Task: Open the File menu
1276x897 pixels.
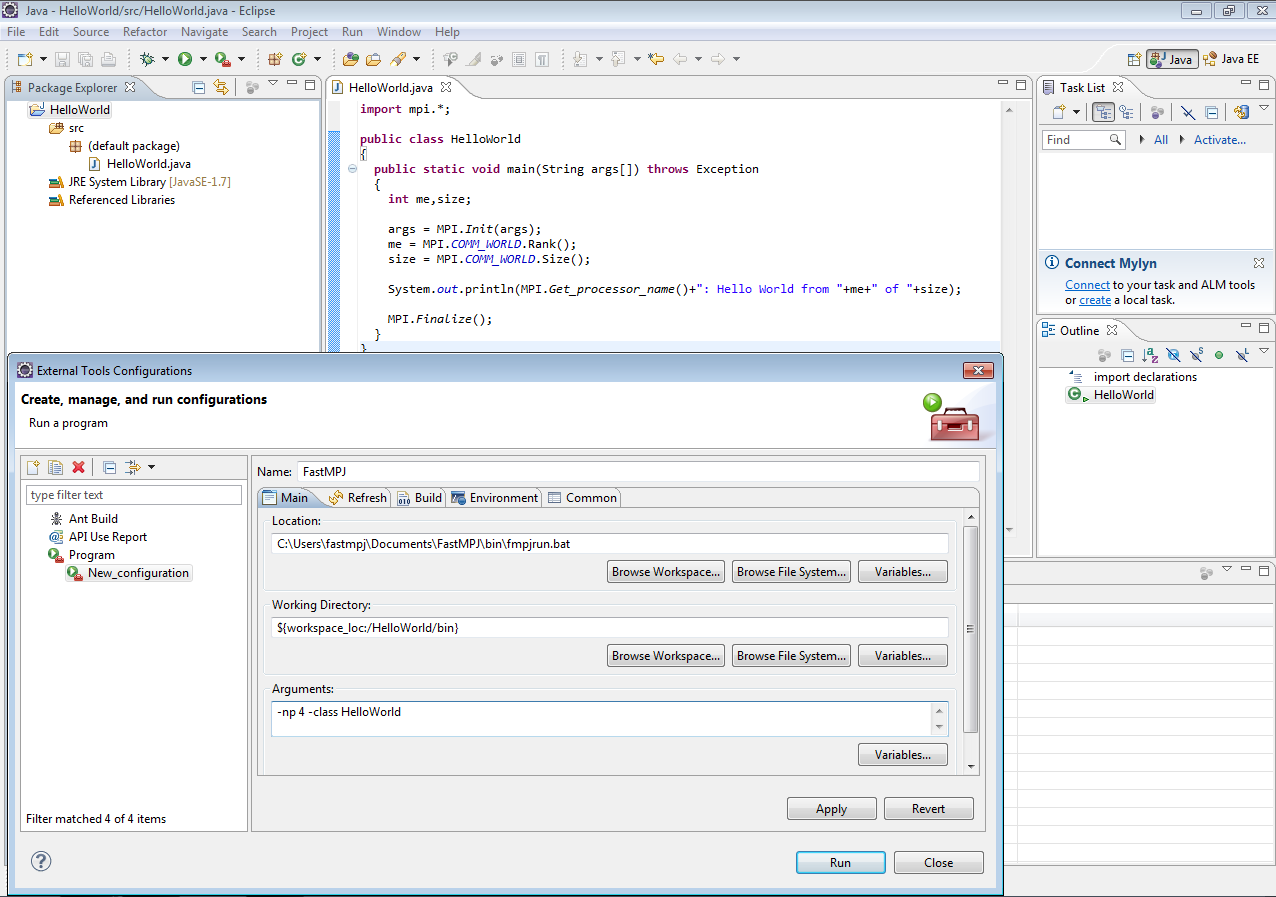Action: coord(16,32)
